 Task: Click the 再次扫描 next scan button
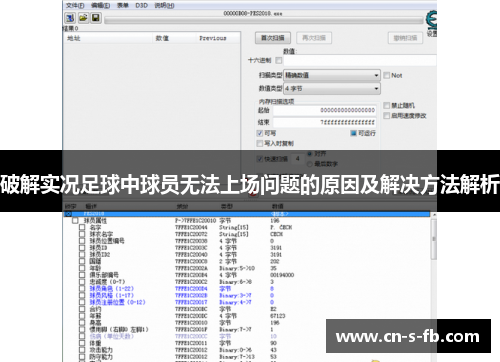point(314,38)
